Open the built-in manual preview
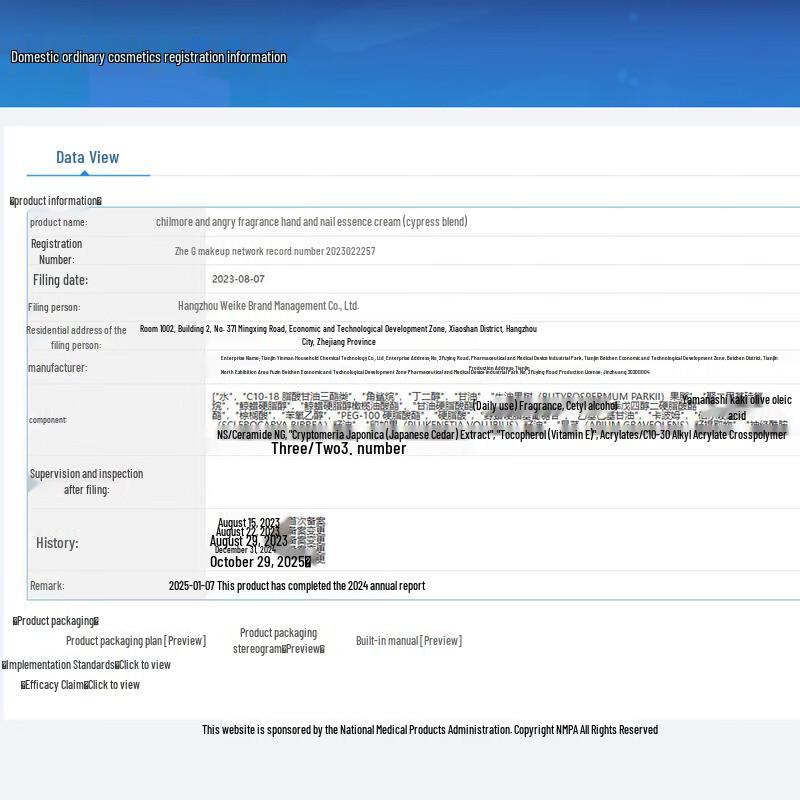The image size is (800, 800). coord(408,641)
